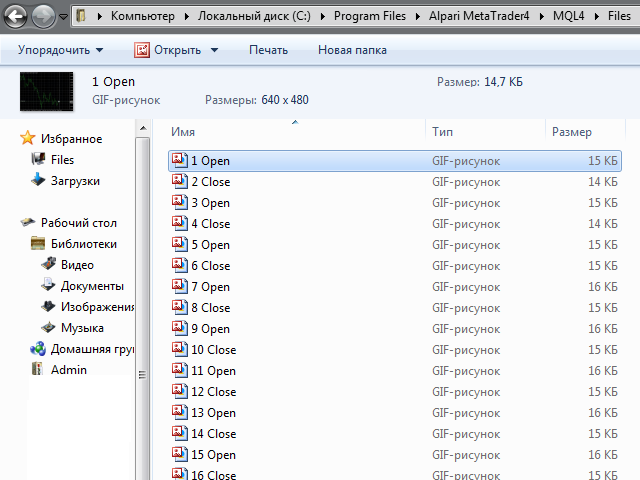Click GIF-рисунок type of 9 Open

[x=466, y=329]
